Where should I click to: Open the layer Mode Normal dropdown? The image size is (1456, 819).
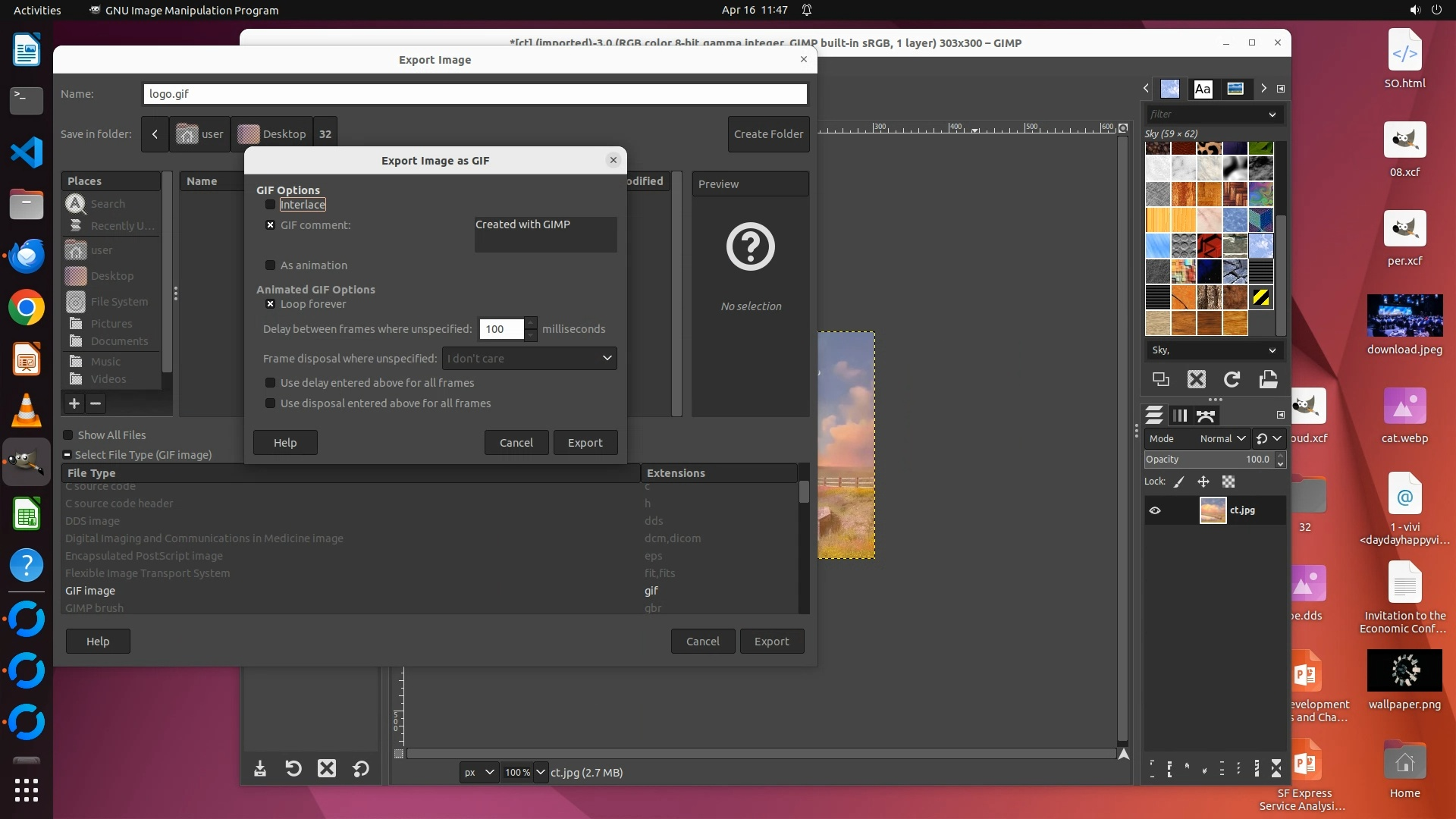pyautogui.click(x=1222, y=438)
